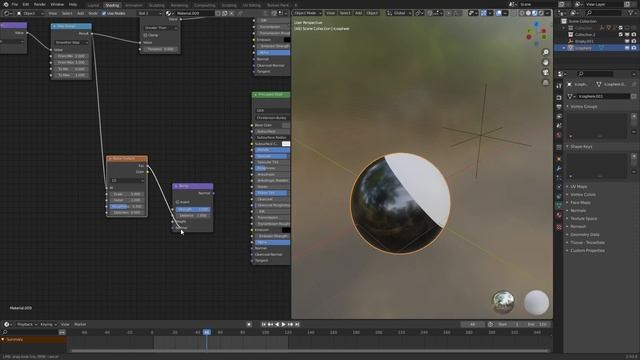Toggle viewport overlays button

pyautogui.click(x=499, y=13)
